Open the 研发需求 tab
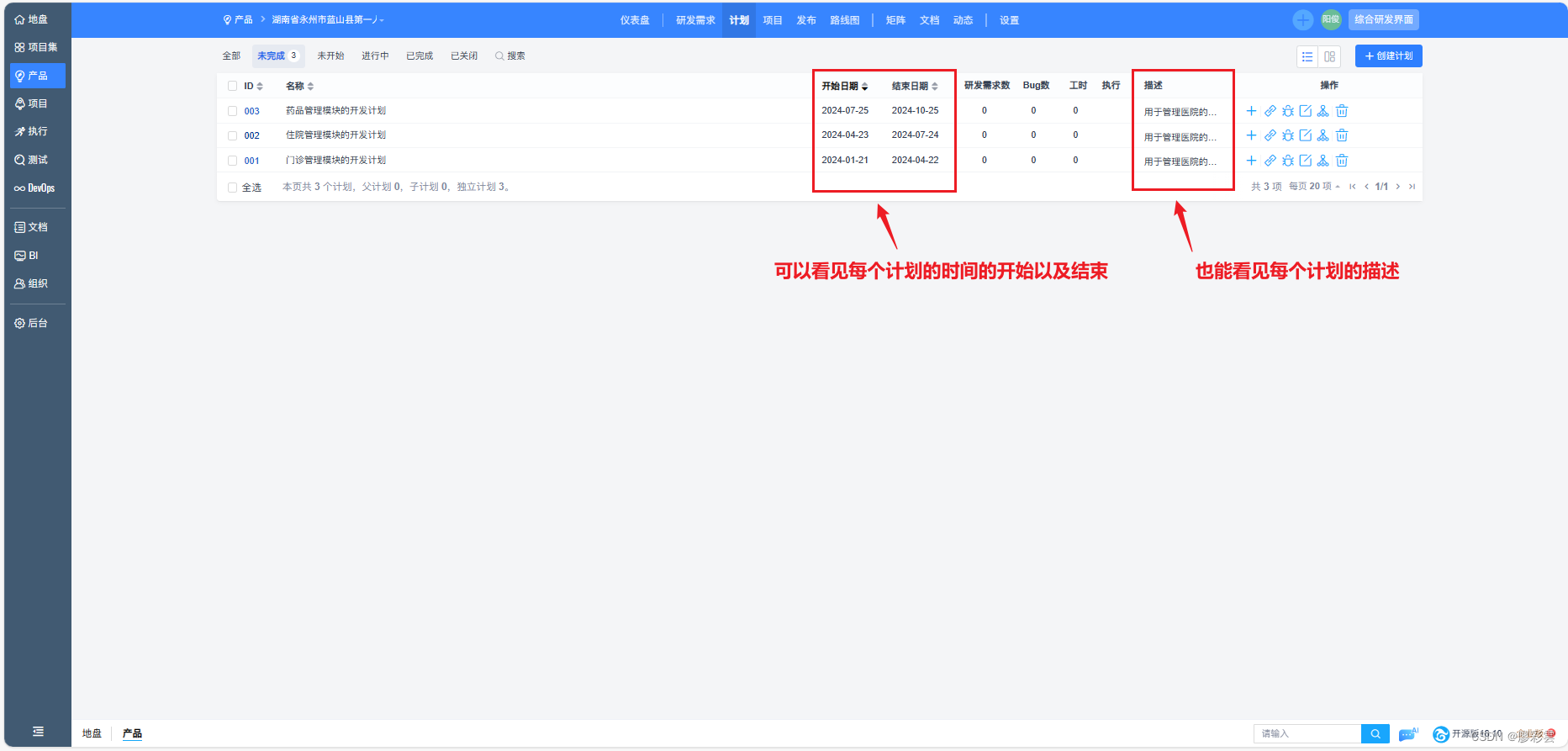The height and width of the screenshot is (751, 1568). point(695,20)
